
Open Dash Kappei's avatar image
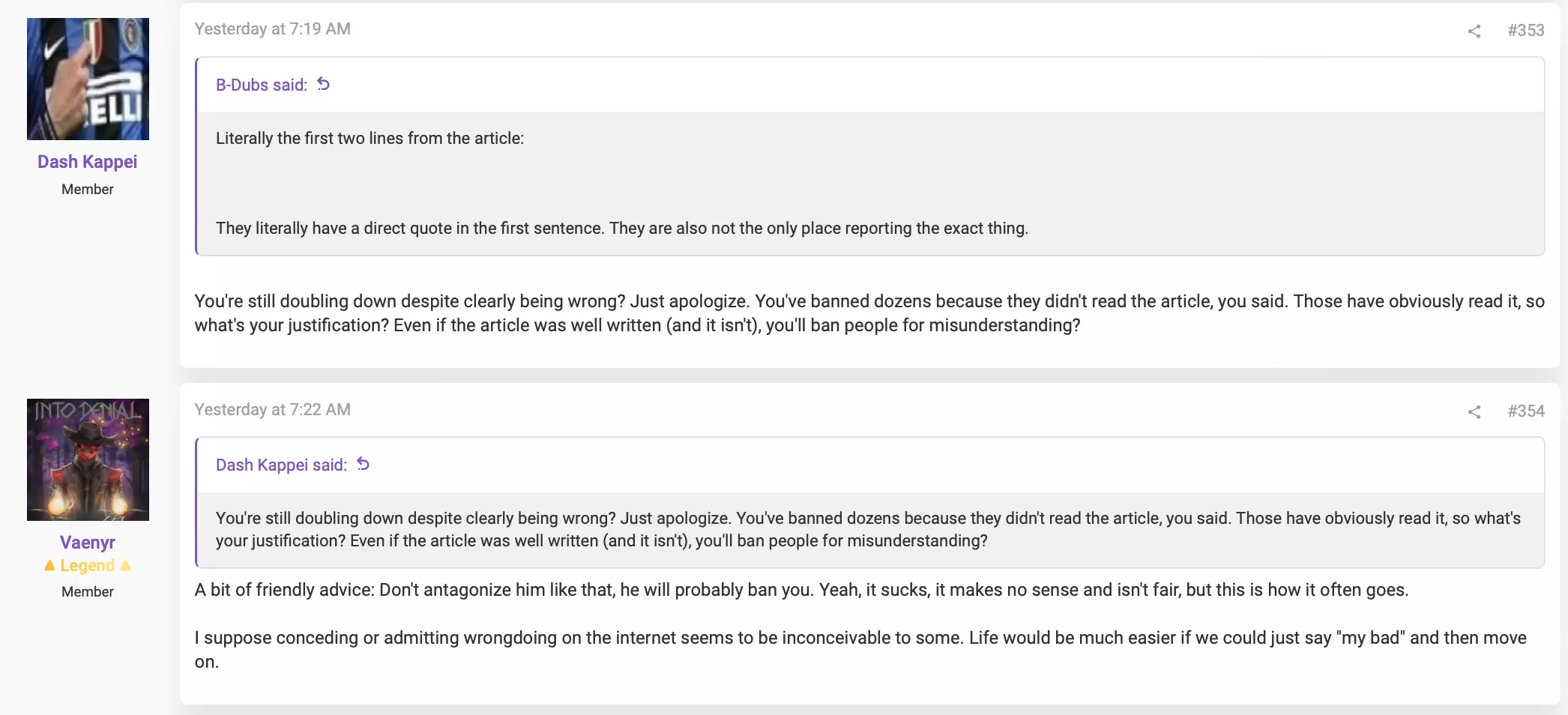pos(88,79)
